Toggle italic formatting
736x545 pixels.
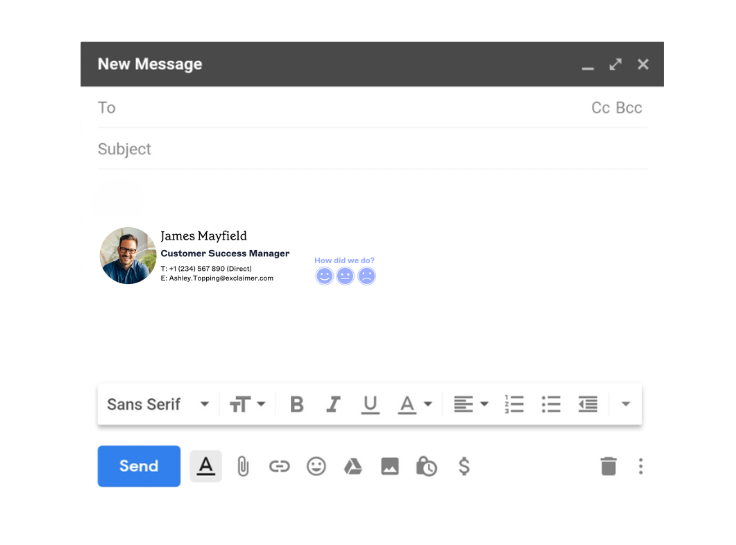click(333, 404)
